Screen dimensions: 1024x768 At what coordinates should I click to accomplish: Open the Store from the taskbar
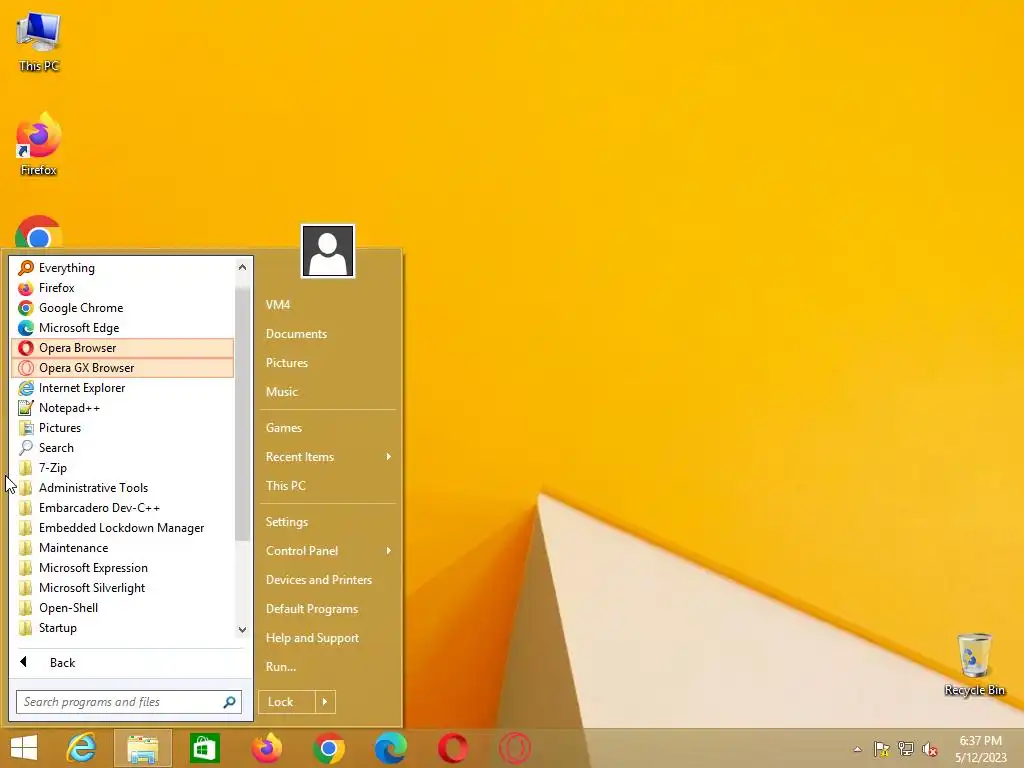tap(204, 748)
